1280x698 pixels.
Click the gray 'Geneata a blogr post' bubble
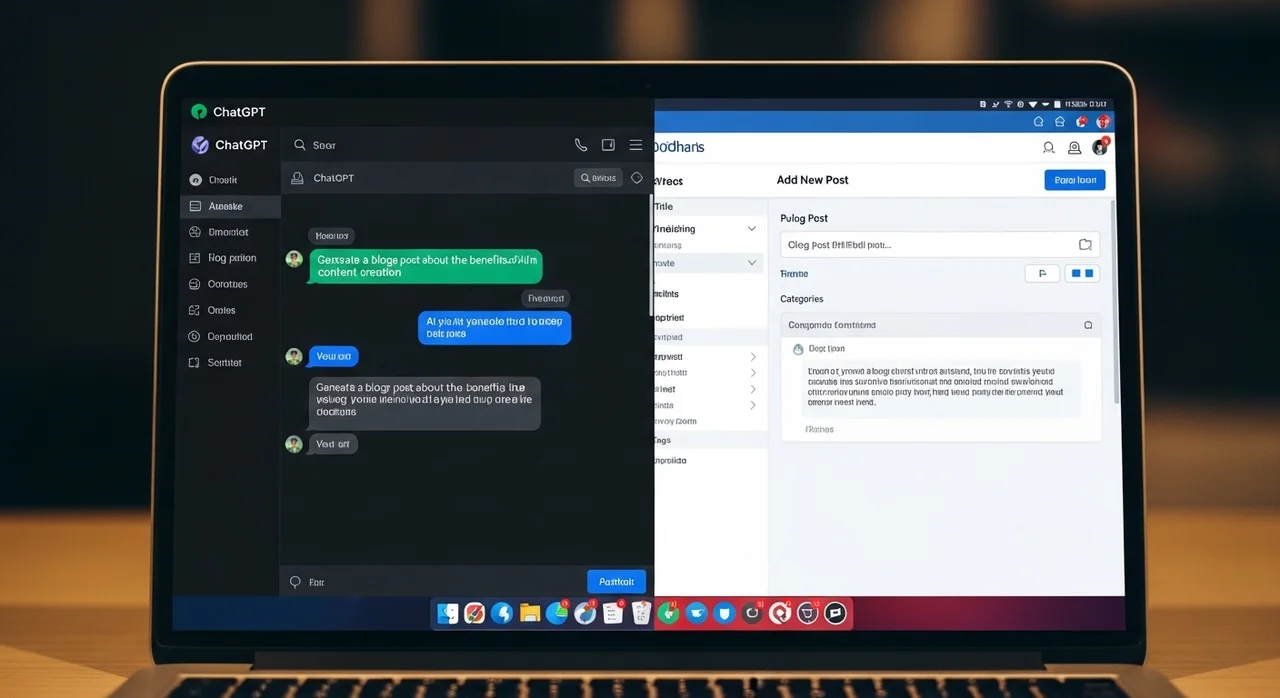(x=424, y=403)
